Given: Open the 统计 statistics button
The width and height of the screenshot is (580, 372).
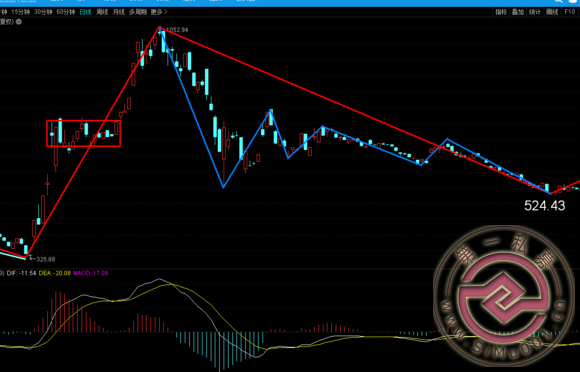Looking at the screenshot, I should click(x=535, y=12).
